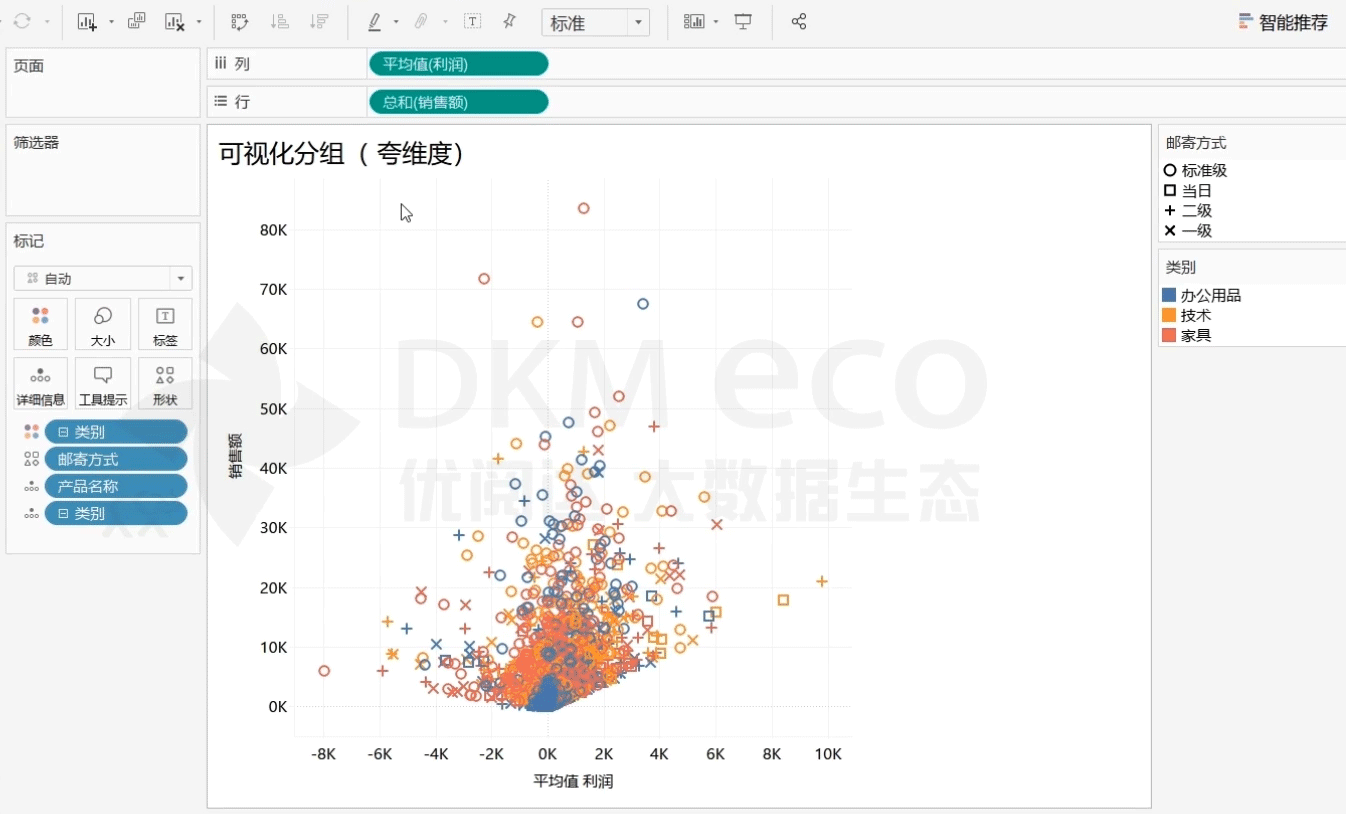
Task: Toggle mark labels with the T icon
Action: (472, 22)
